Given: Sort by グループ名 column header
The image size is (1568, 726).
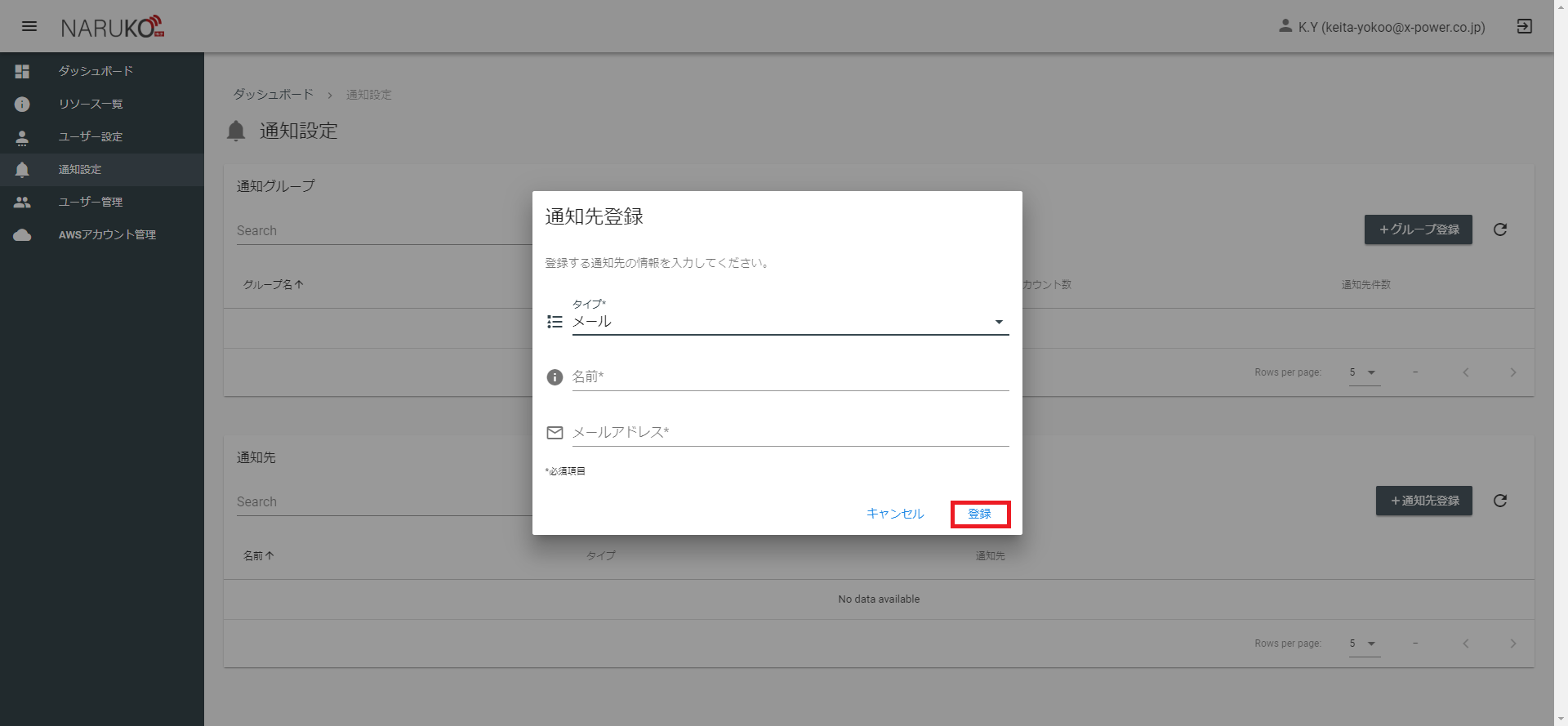Looking at the screenshot, I should (x=274, y=284).
